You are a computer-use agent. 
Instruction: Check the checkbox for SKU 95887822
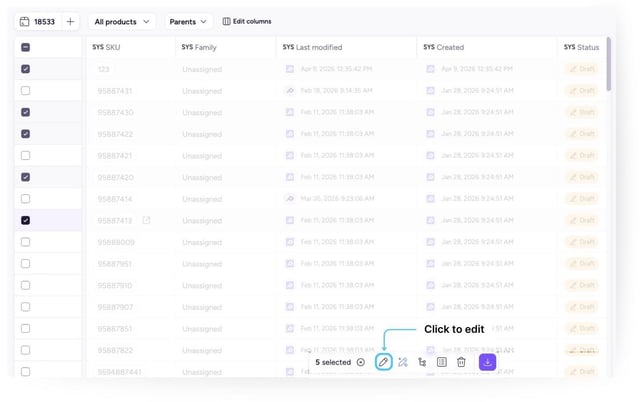pyautogui.click(x=25, y=350)
